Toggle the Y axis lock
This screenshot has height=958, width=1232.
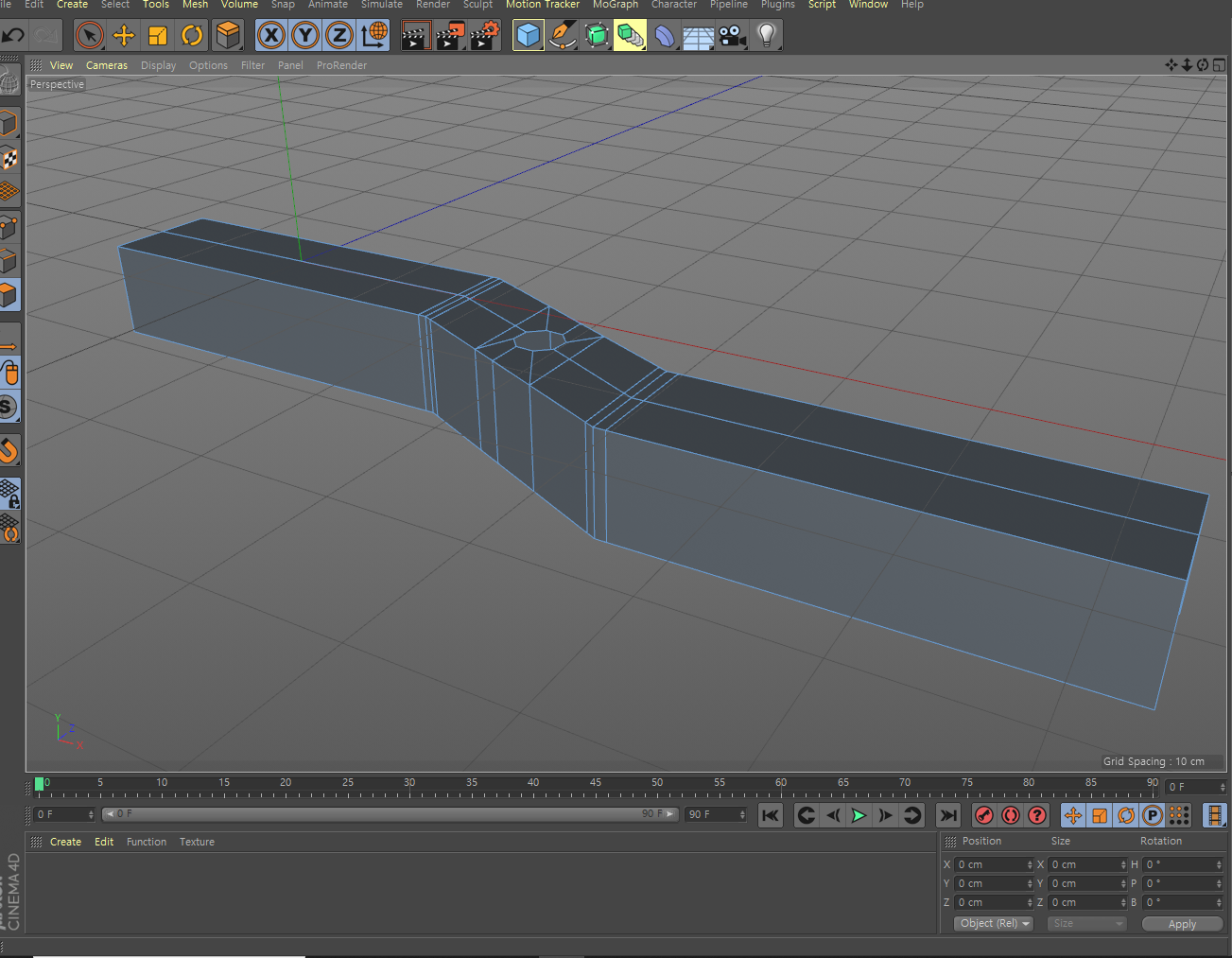305,36
